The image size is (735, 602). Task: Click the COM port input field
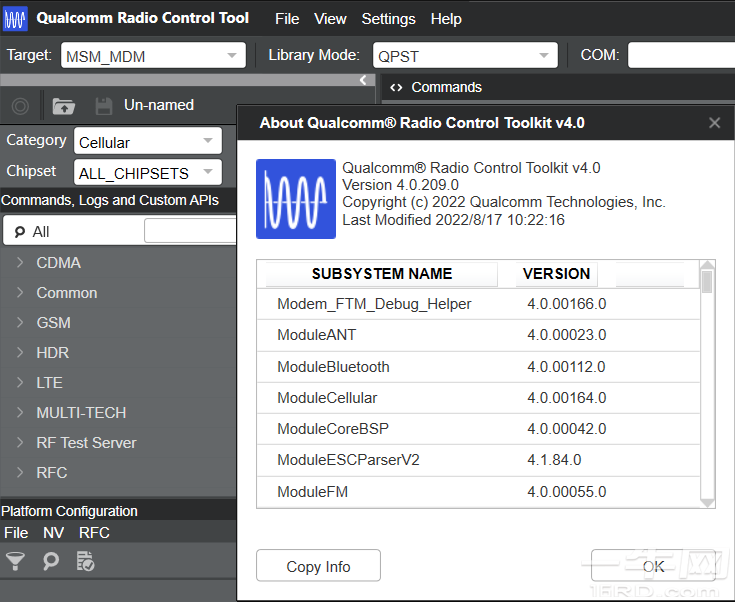pos(681,56)
